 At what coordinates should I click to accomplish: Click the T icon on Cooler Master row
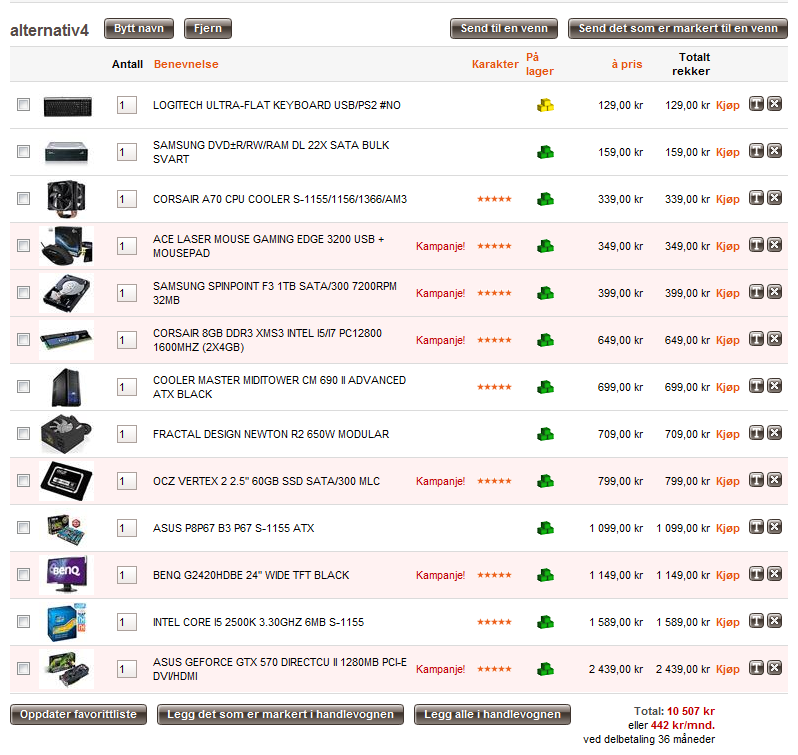point(756,386)
